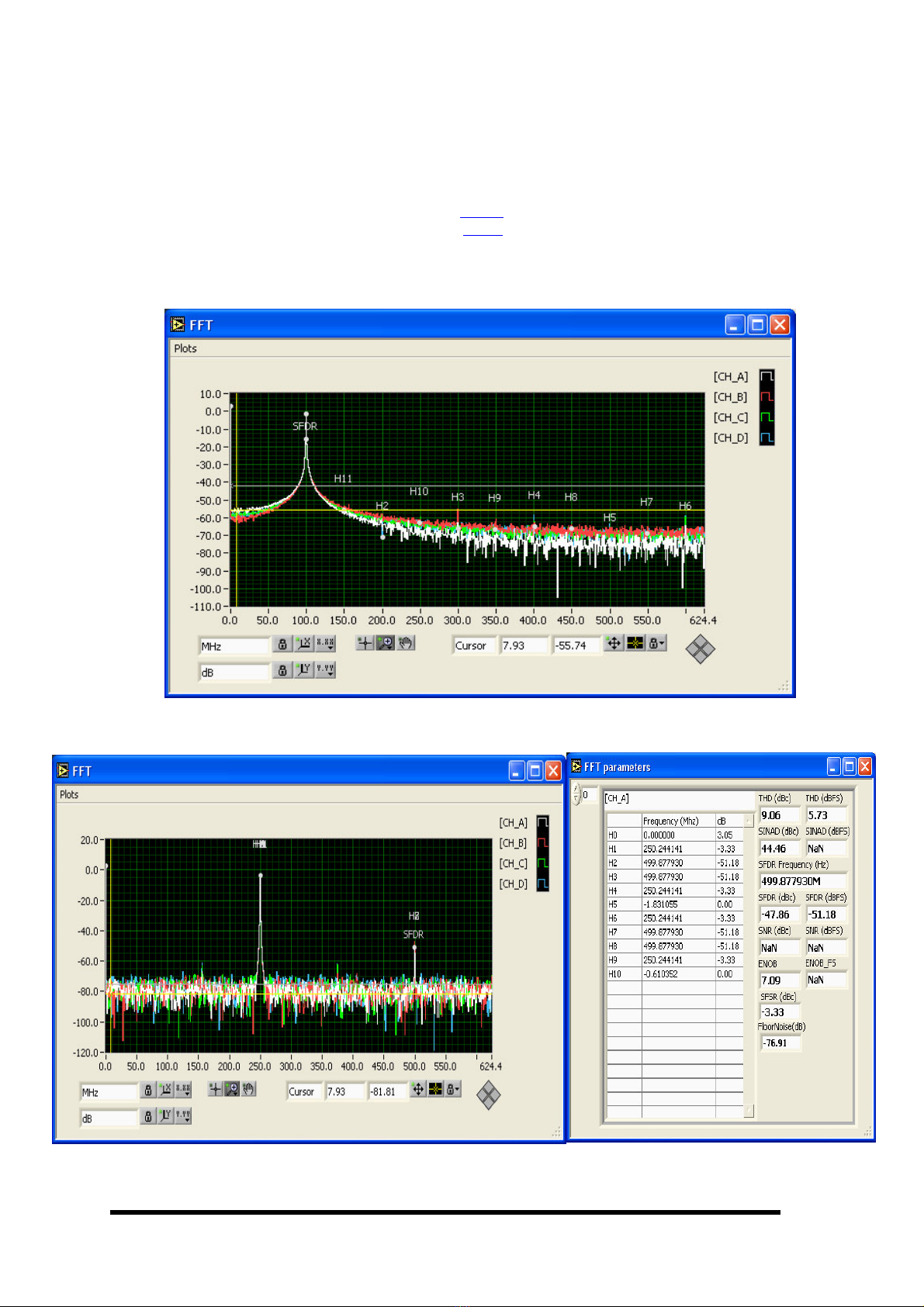
Task: Open cursor lock dropdown in upper FFT window
Action: [656, 643]
